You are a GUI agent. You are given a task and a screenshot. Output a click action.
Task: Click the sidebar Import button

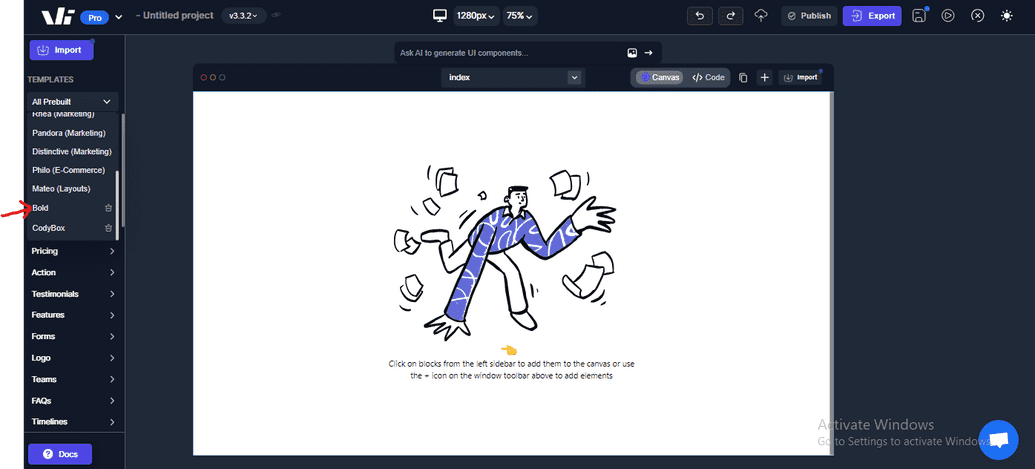pos(61,50)
